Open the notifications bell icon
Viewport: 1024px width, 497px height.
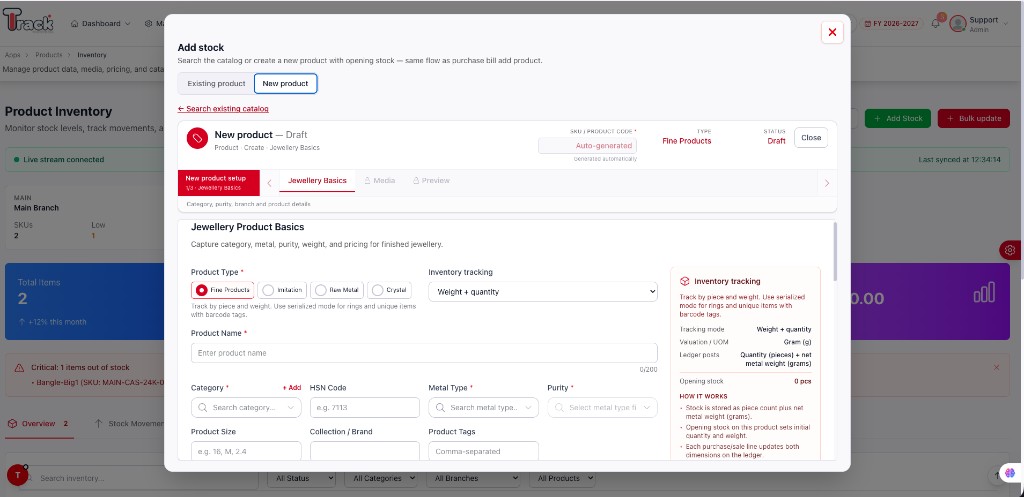[x=935, y=24]
